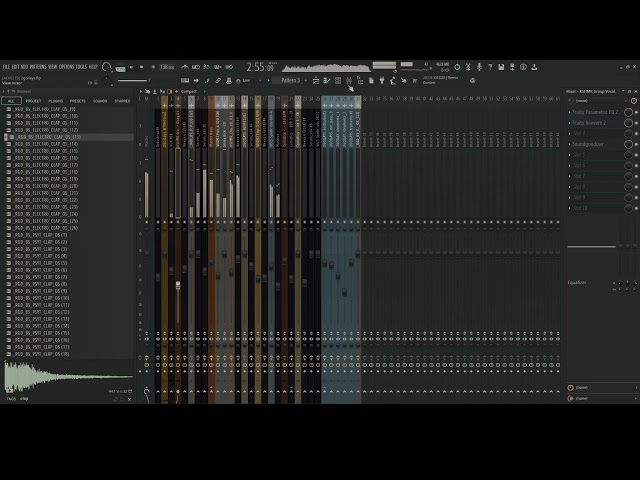The image size is (640, 480).
Task: Open the Compact mixer layout dropdown
Action: [191, 91]
